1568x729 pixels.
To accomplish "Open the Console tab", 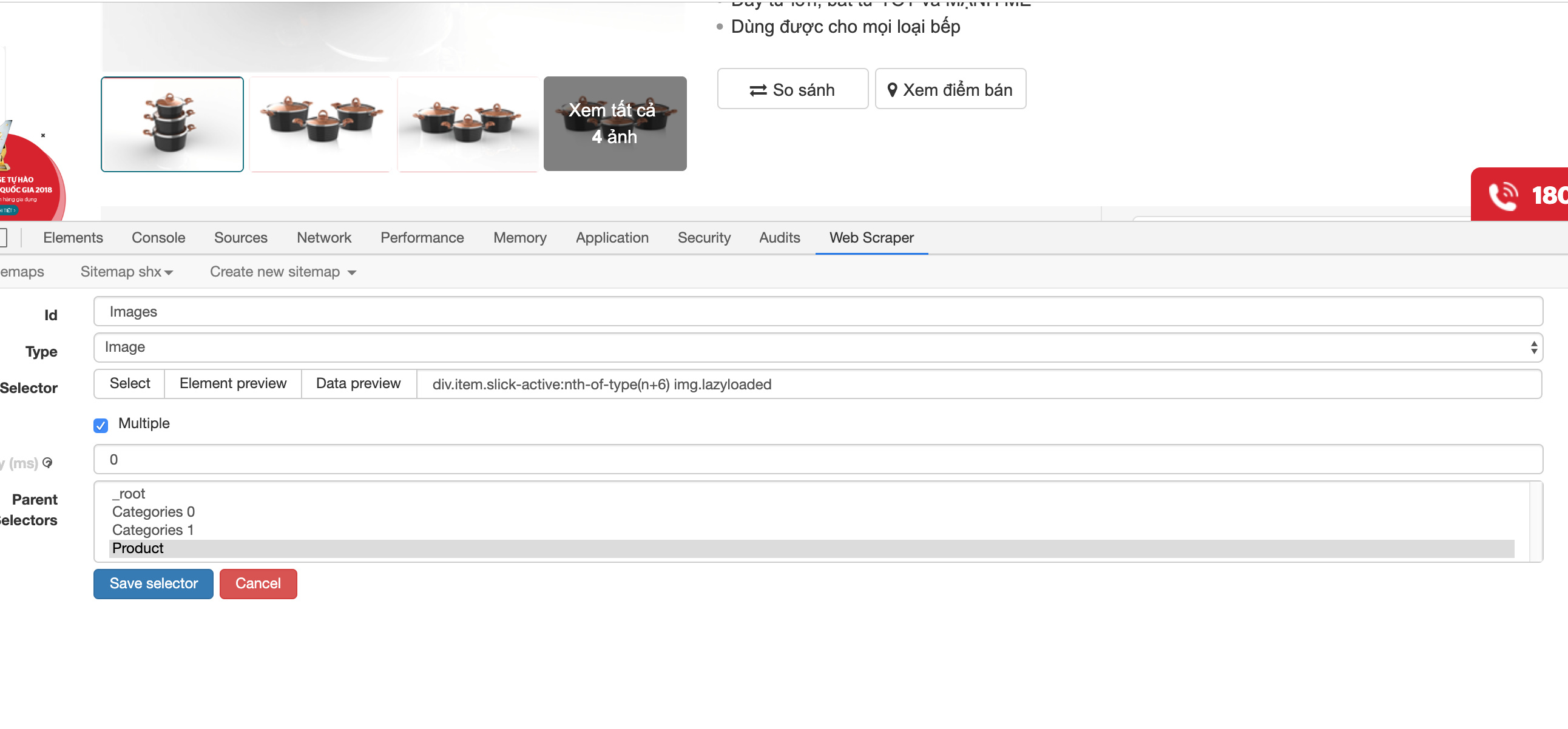I will 158,238.
